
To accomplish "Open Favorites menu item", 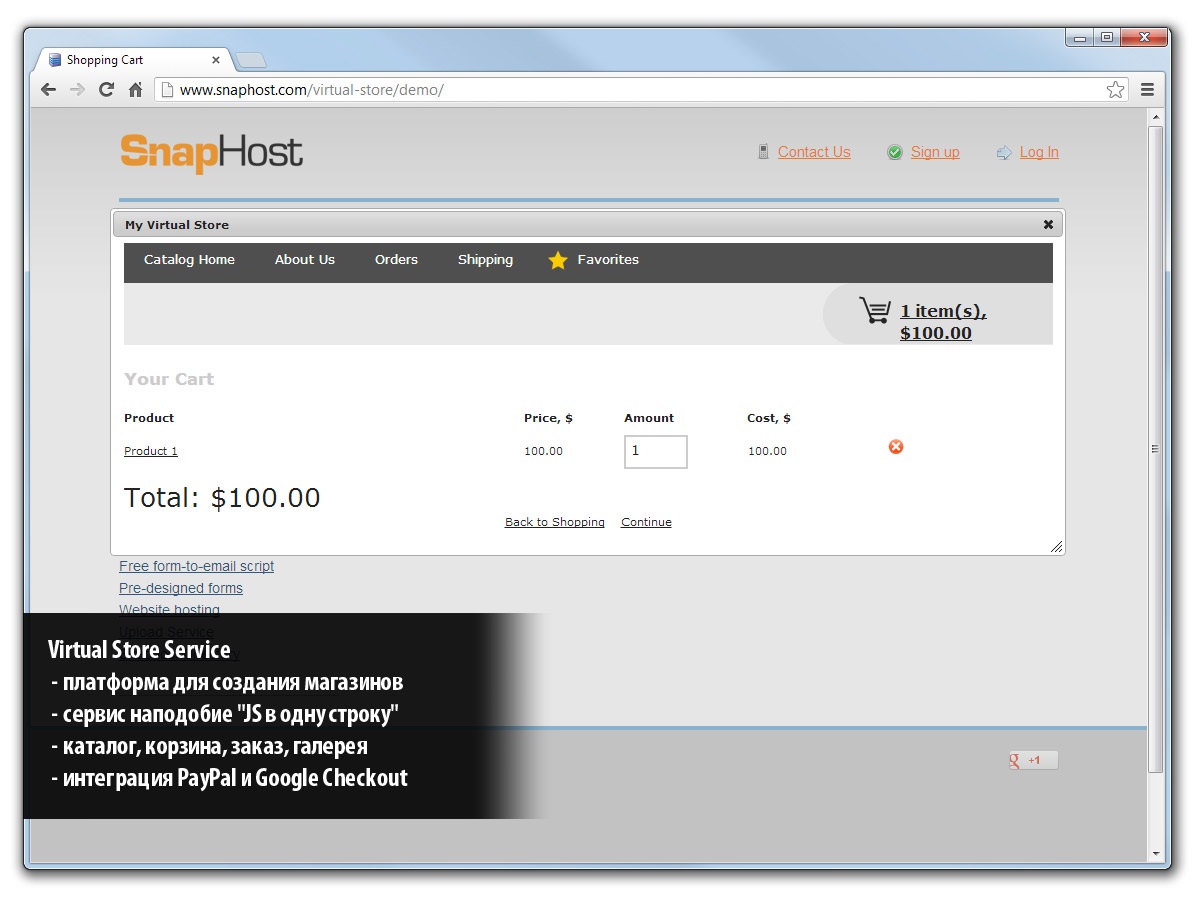I will (x=608, y=260).
